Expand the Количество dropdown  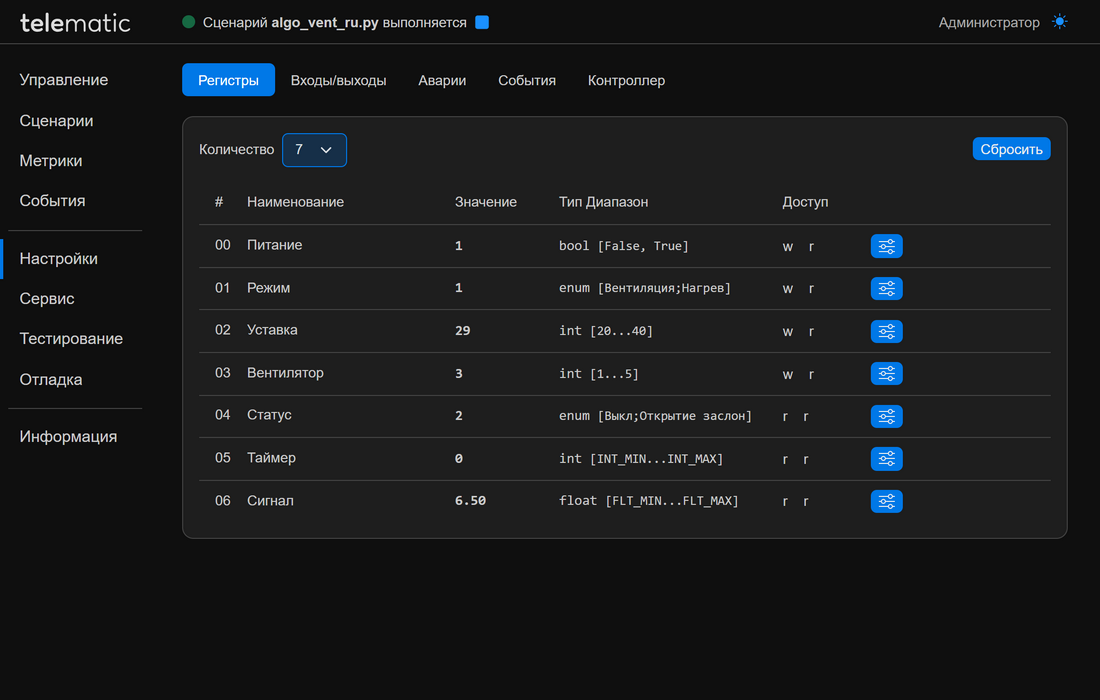tap(314, 150)
